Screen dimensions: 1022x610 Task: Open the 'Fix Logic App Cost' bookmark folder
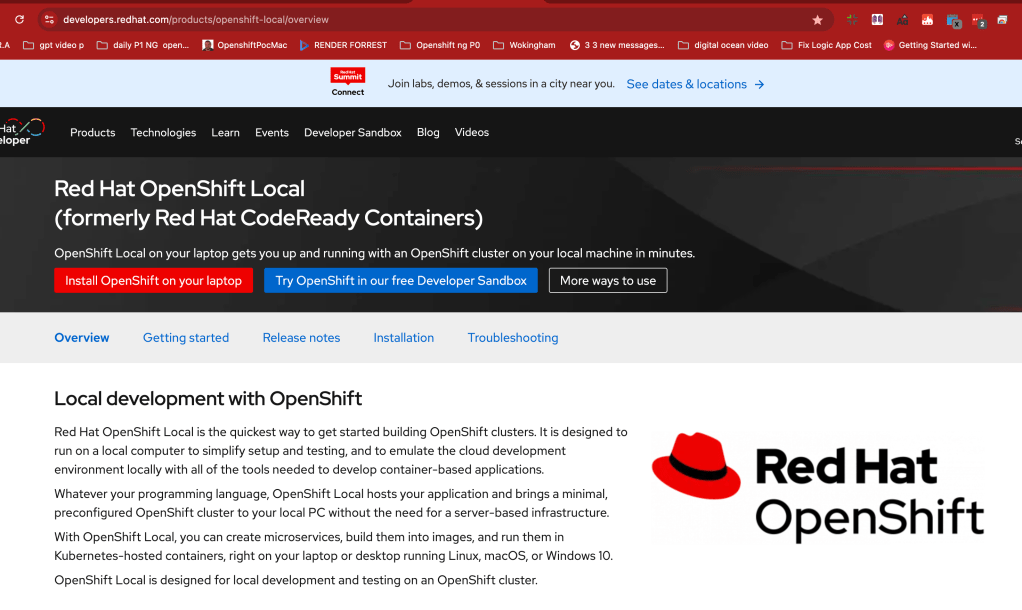[x=826, y=45]
